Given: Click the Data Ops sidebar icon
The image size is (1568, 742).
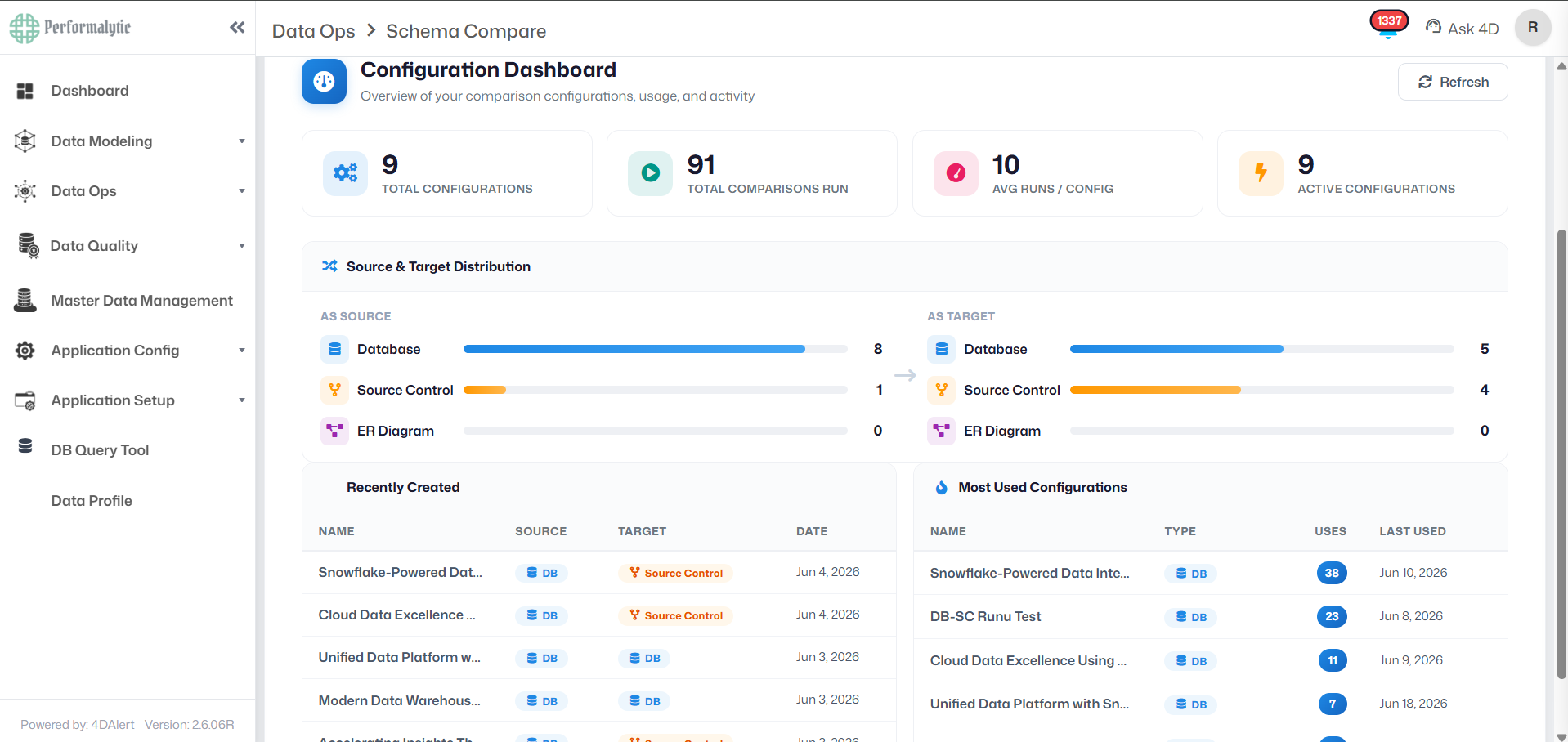Looking at the screenshot, I should [x=25, y=191].
